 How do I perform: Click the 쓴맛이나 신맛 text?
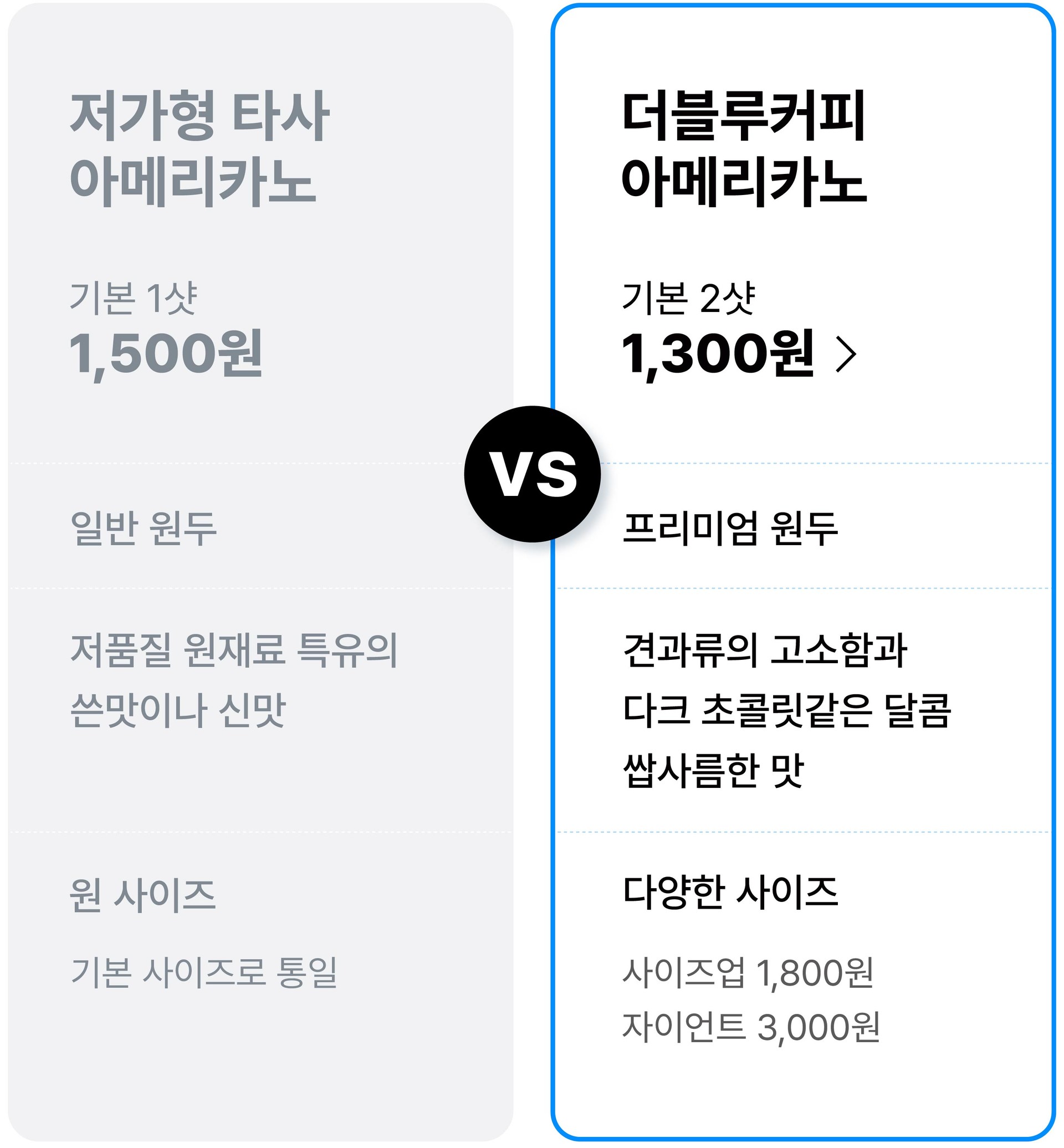[178, 710]
